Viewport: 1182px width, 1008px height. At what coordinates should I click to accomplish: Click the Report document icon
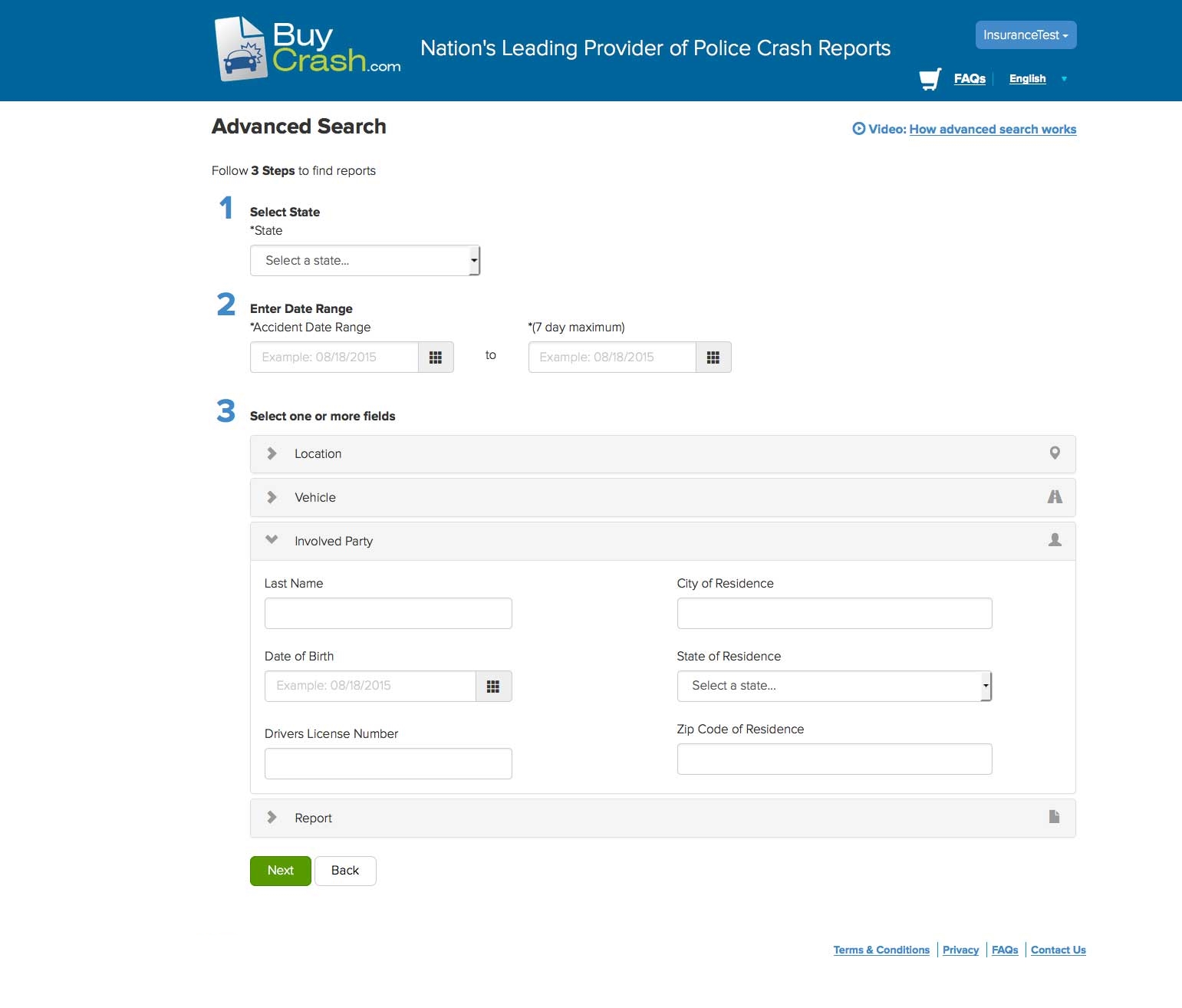click(x=1054, y=817)
